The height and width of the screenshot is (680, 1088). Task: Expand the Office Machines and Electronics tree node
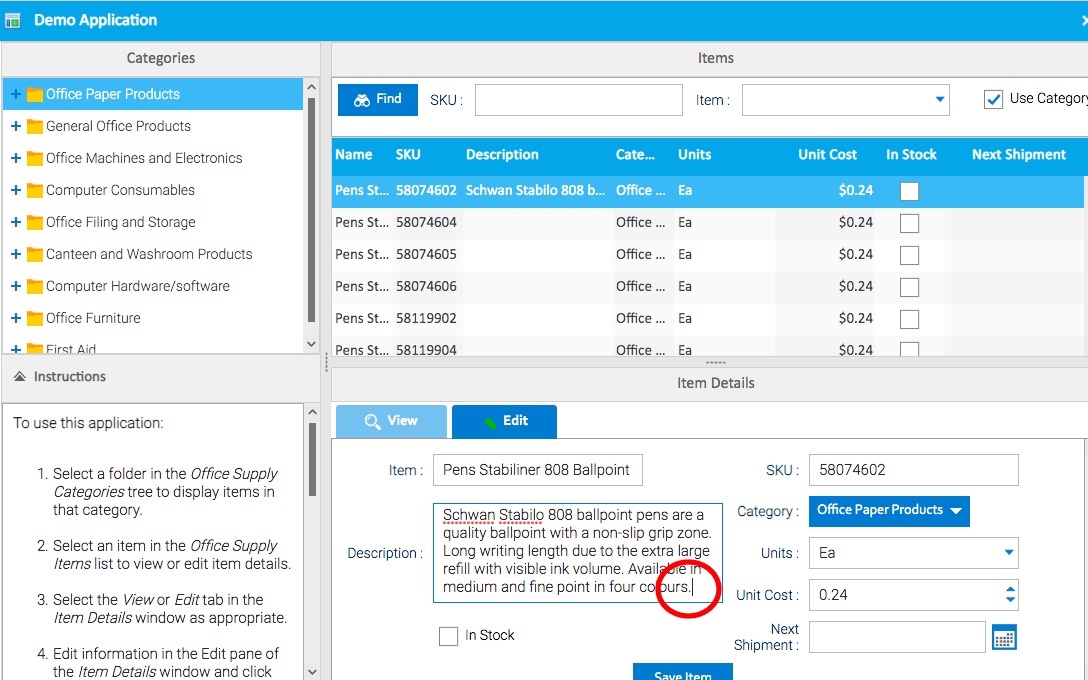coord(15,158)
